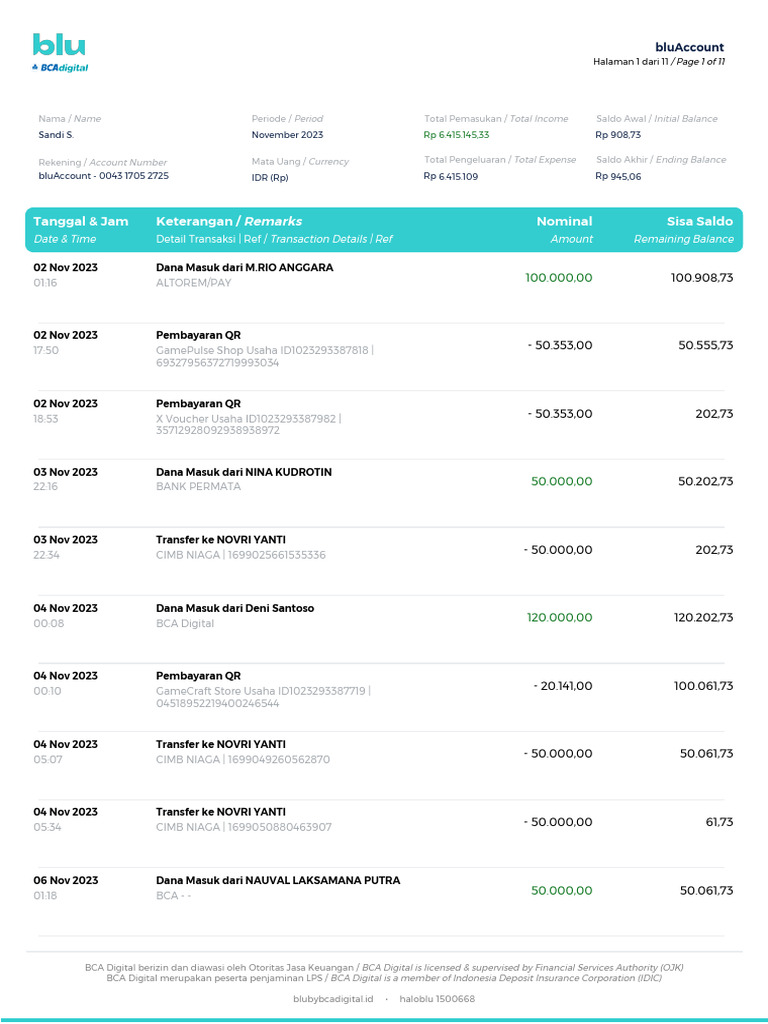This screenshot has width=768, height=1024.
Task: Select the 06 Nov 2023 date
Action: point(65,880)
